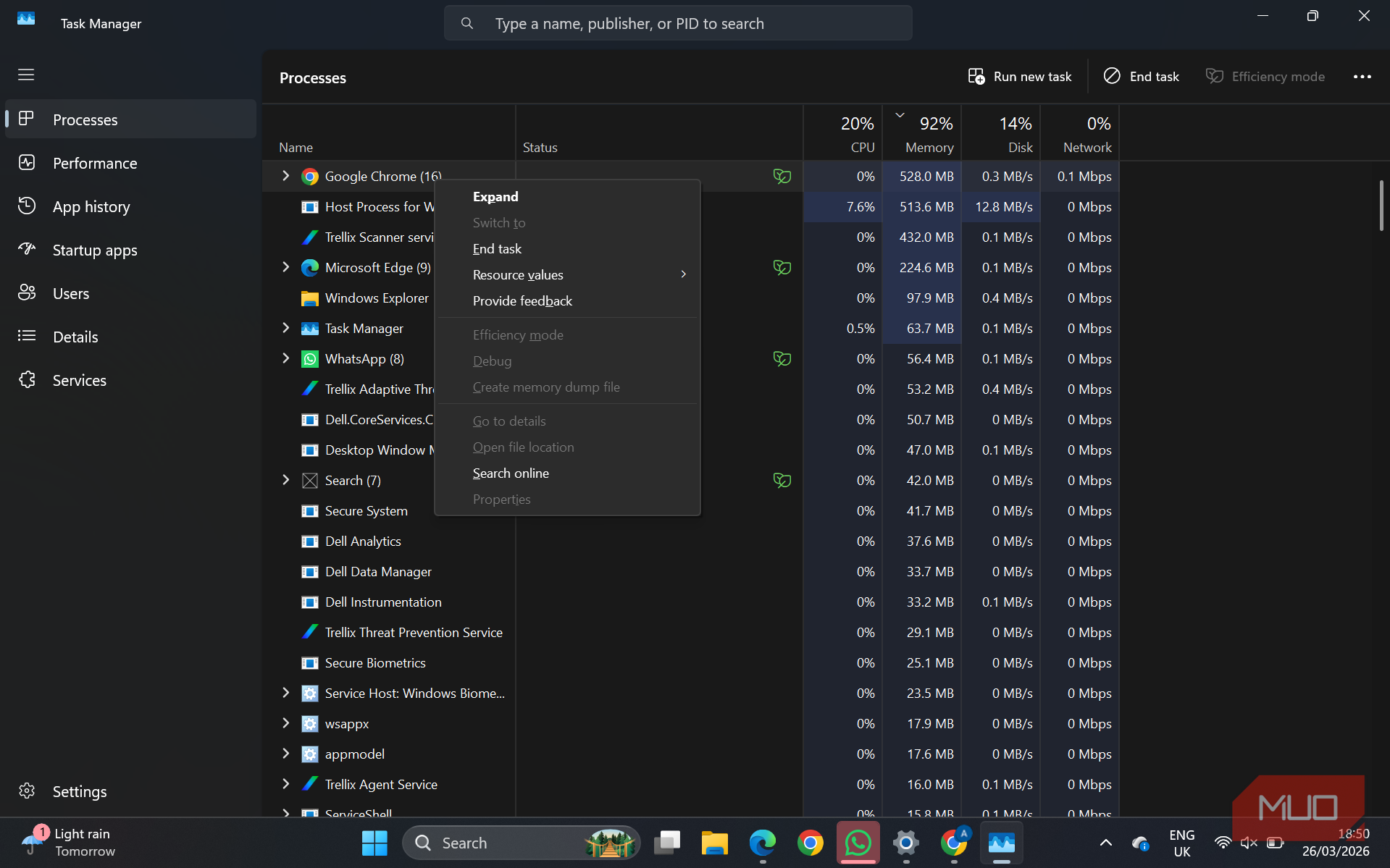Click the efficiency leaf icon for Microsoft Edge

[782, 267]
